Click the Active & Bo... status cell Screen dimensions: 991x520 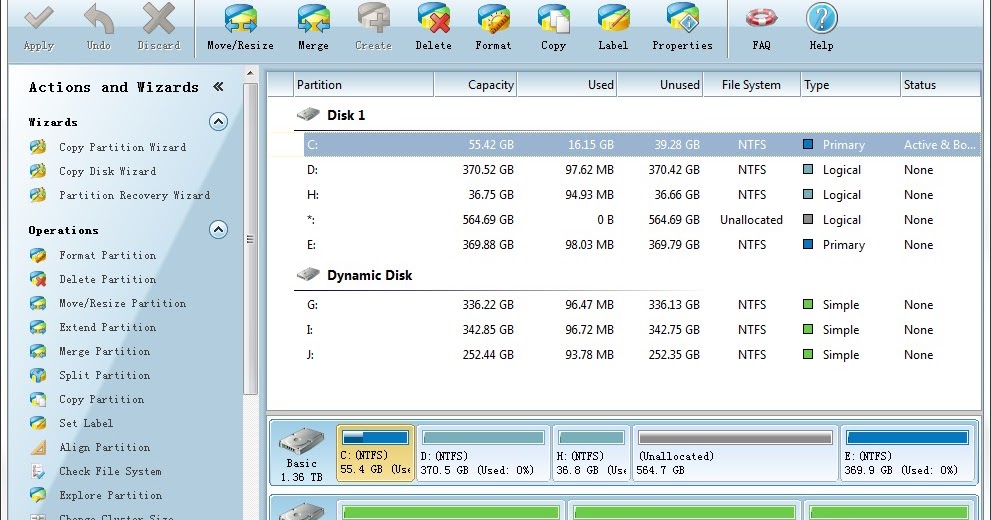(940, 145)
